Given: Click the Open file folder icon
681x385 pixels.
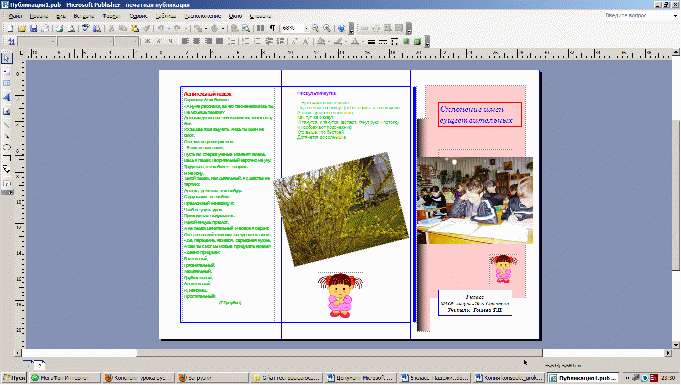Looking at the screenshot, I should [x=22, y=28].
